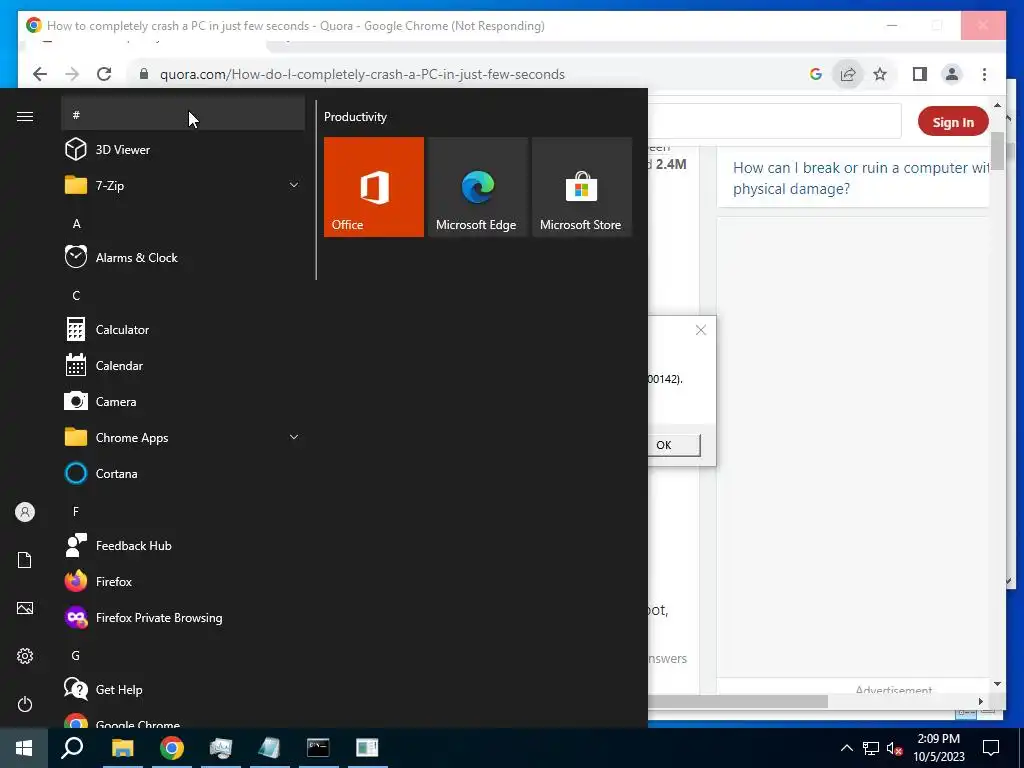Click the Google icon in the address bar

coord(816,74)
